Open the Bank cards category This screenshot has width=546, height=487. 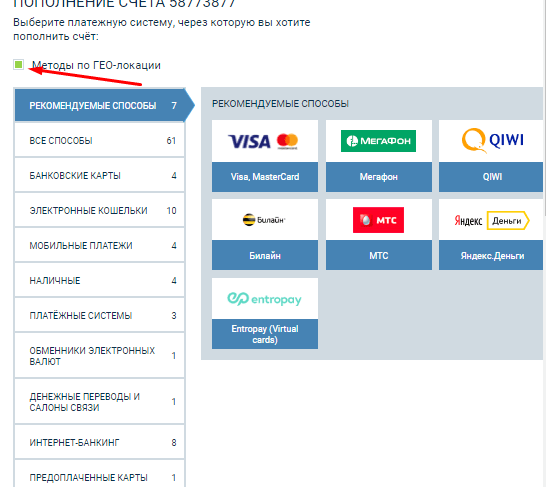point(100,175)
